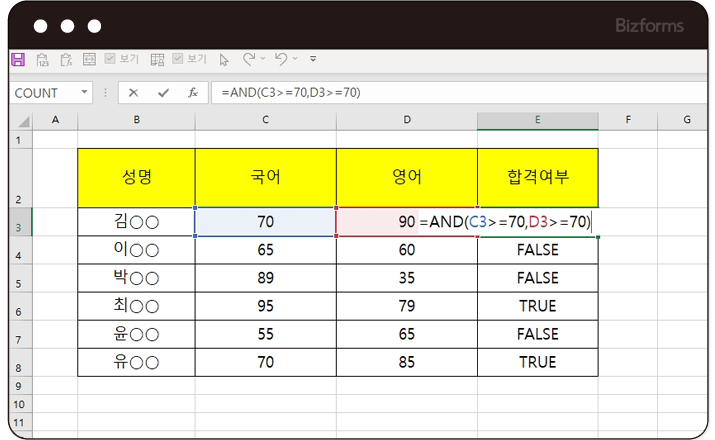This screenshot has height=440, width=715.
Task: Click the table/pivot grid toolbar icon
Action: click(158, 60)
